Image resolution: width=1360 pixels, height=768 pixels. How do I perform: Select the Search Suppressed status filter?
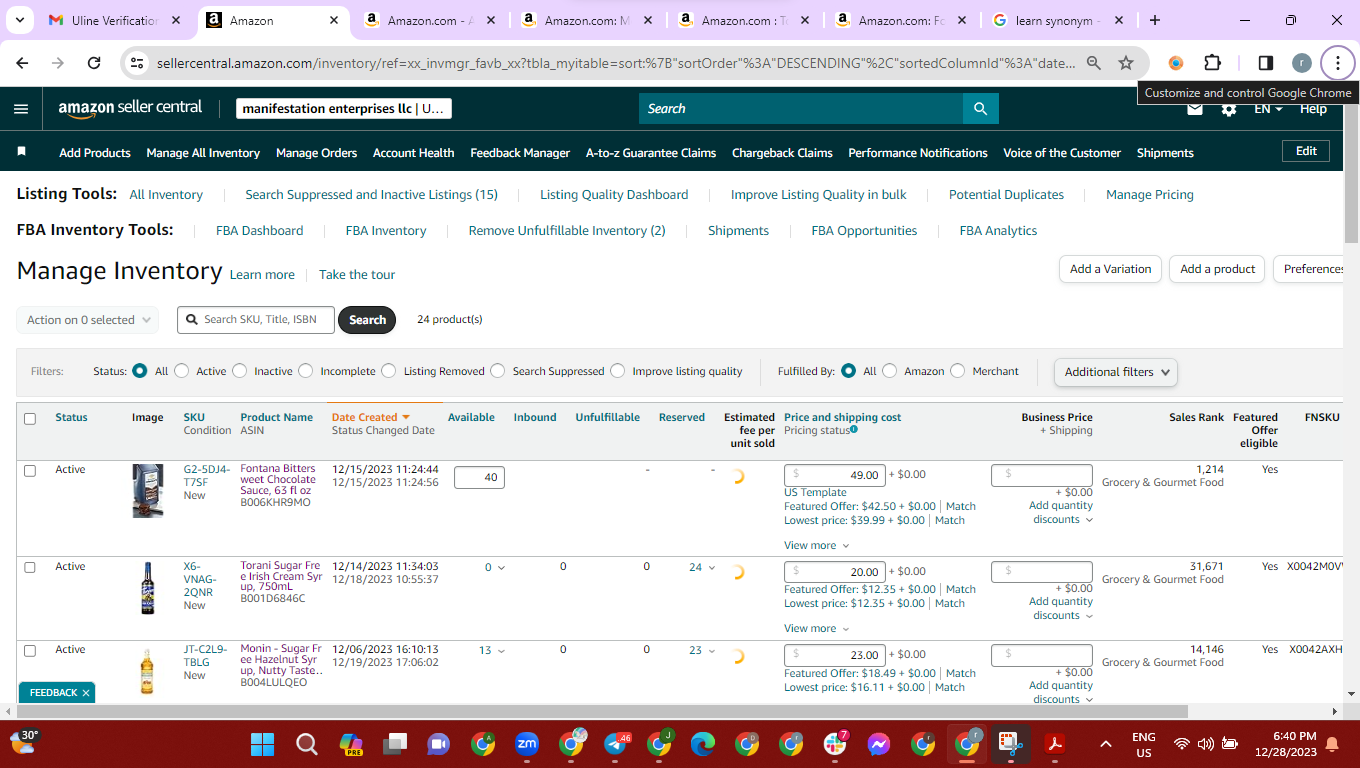click(498, 371)
